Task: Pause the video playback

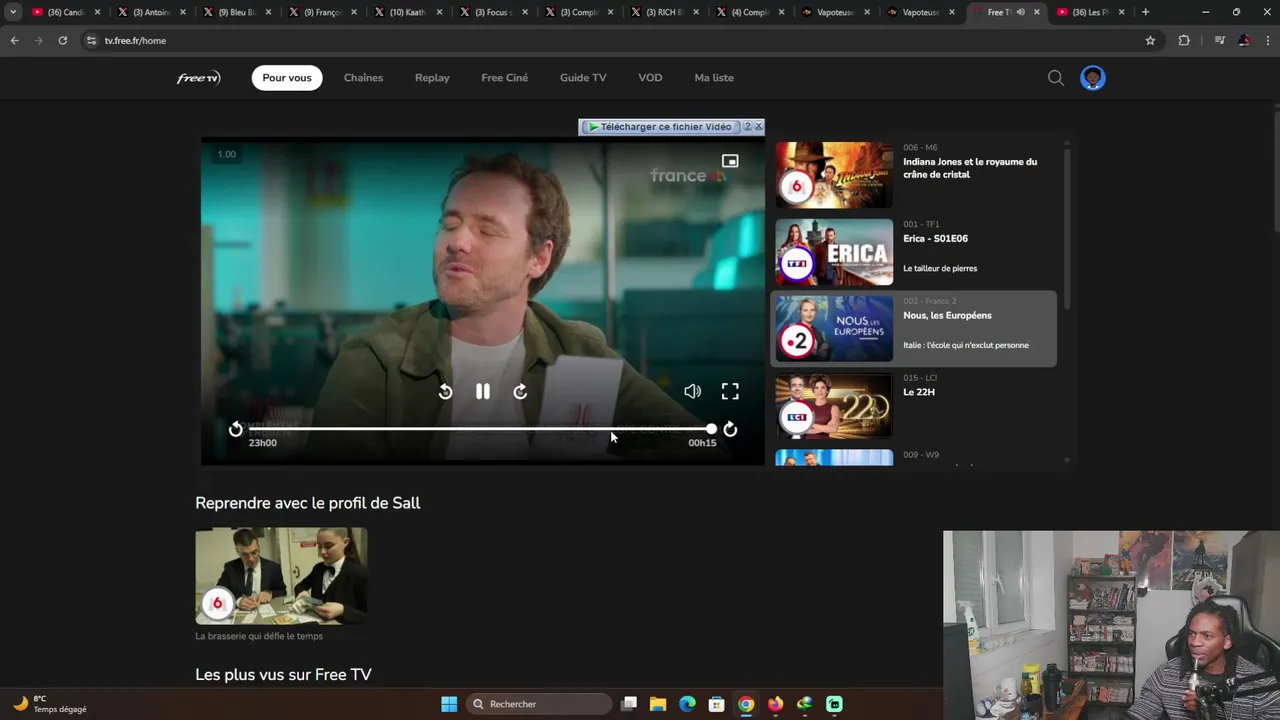Action: (483, 392)
